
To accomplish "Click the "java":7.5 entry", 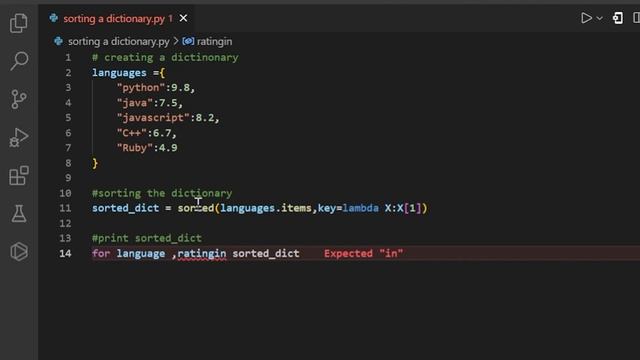I will pos(150,103).
